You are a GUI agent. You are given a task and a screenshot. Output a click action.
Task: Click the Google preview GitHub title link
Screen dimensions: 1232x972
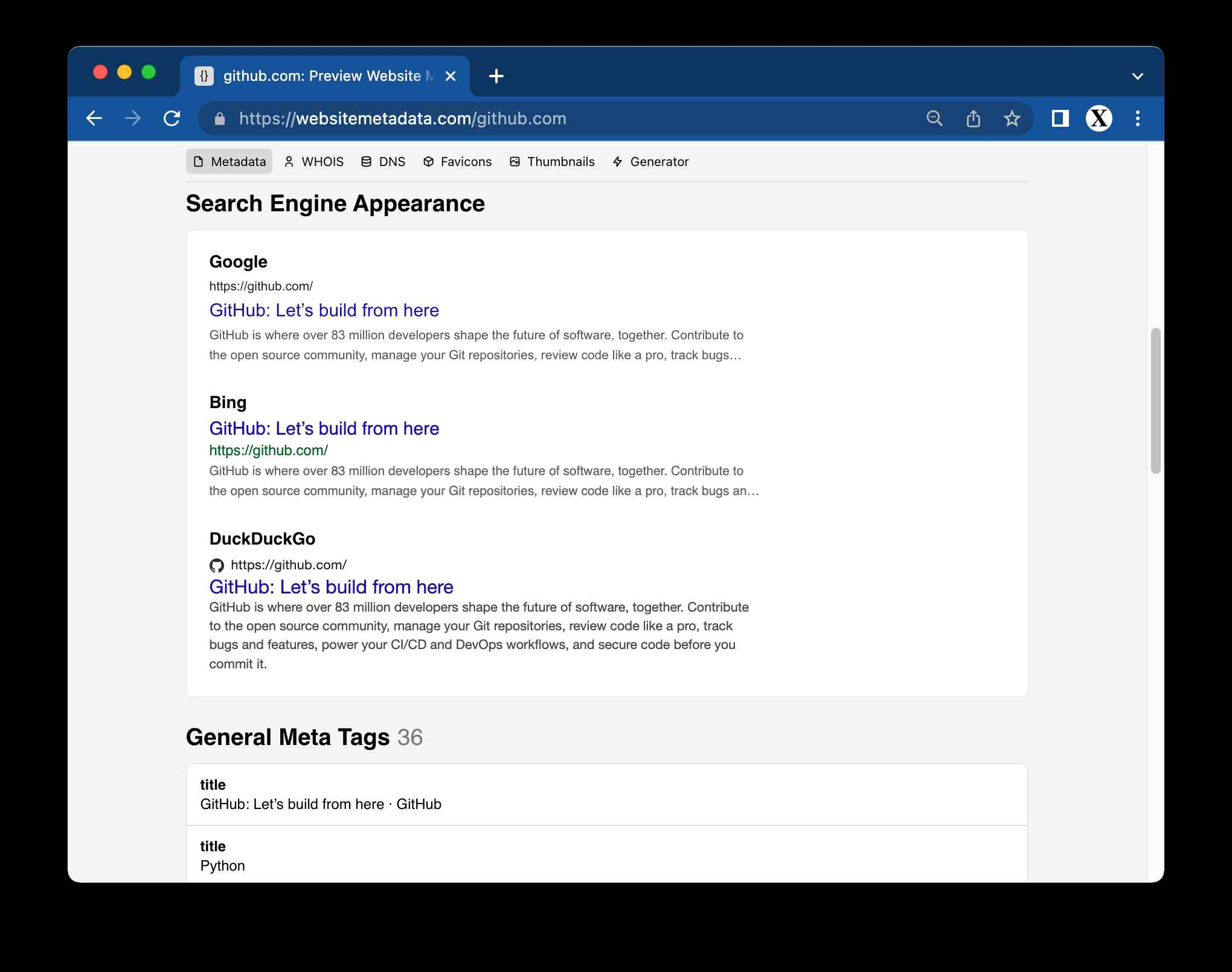(324, 310)
